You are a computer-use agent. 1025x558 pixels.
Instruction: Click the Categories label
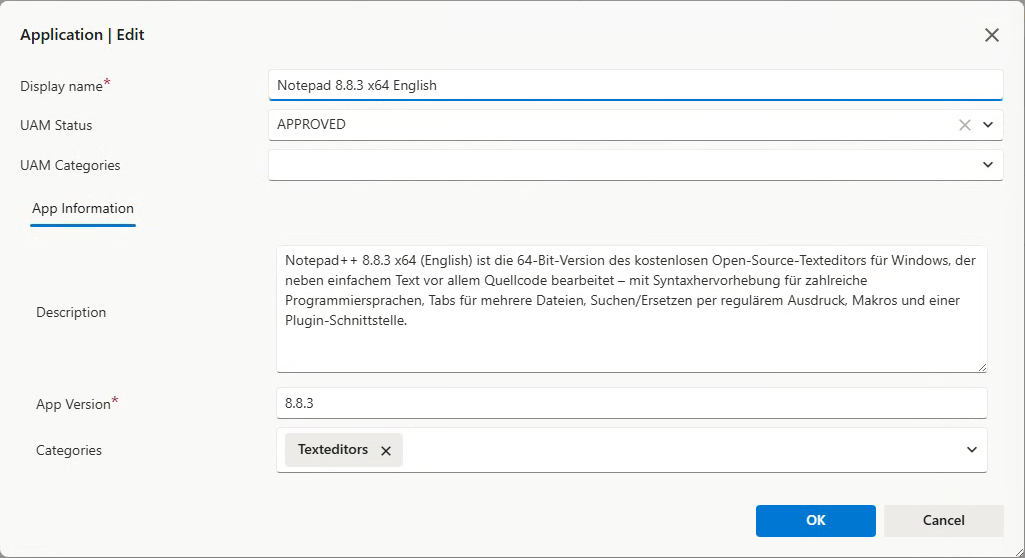(x=69, y=450)
